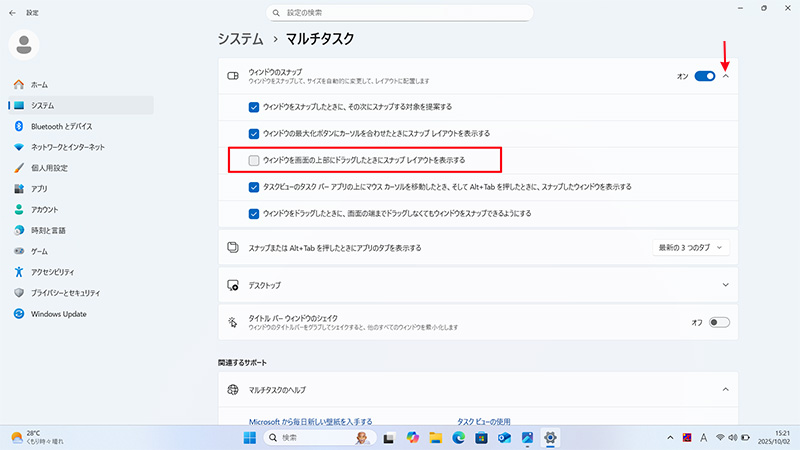Open ネットワークとインターネット in the sidebar
The image size is (800, 450).
pos(66,147)
